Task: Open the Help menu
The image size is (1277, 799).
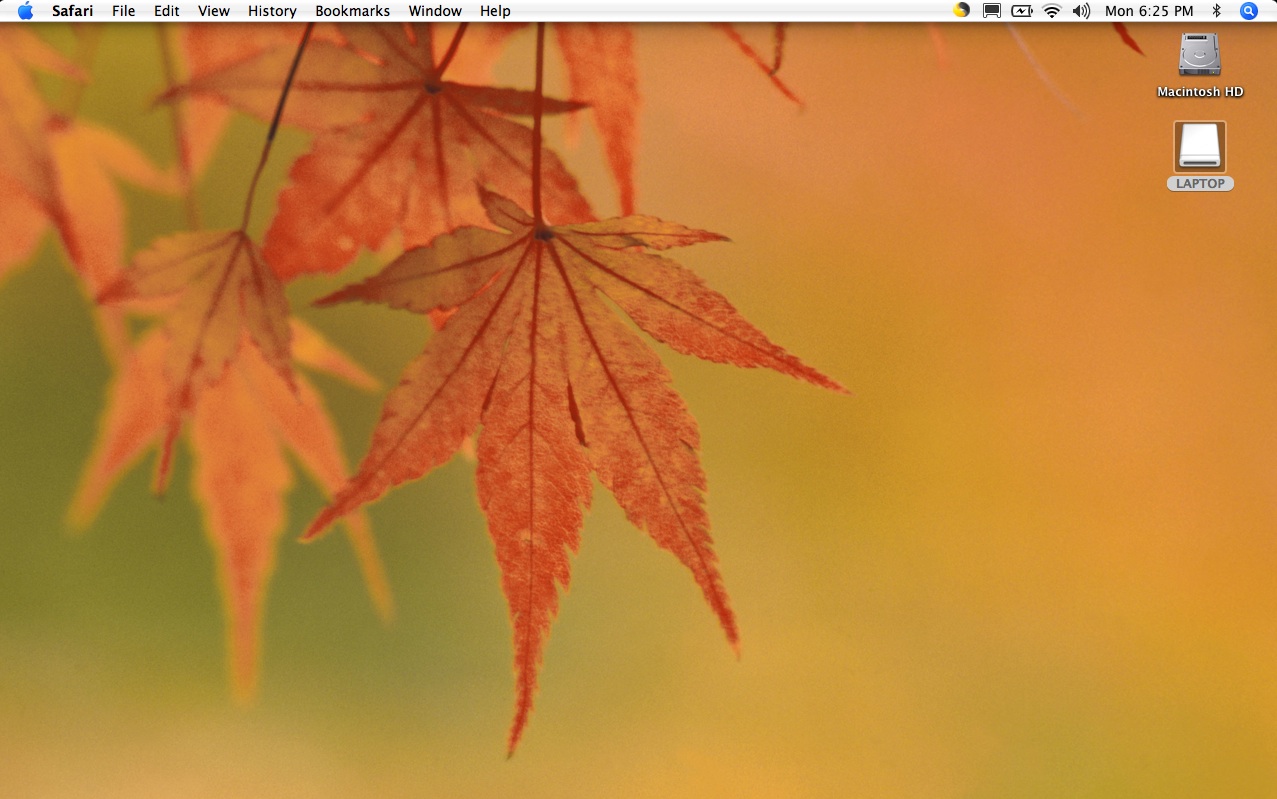Action: click(x=495, y=11)
